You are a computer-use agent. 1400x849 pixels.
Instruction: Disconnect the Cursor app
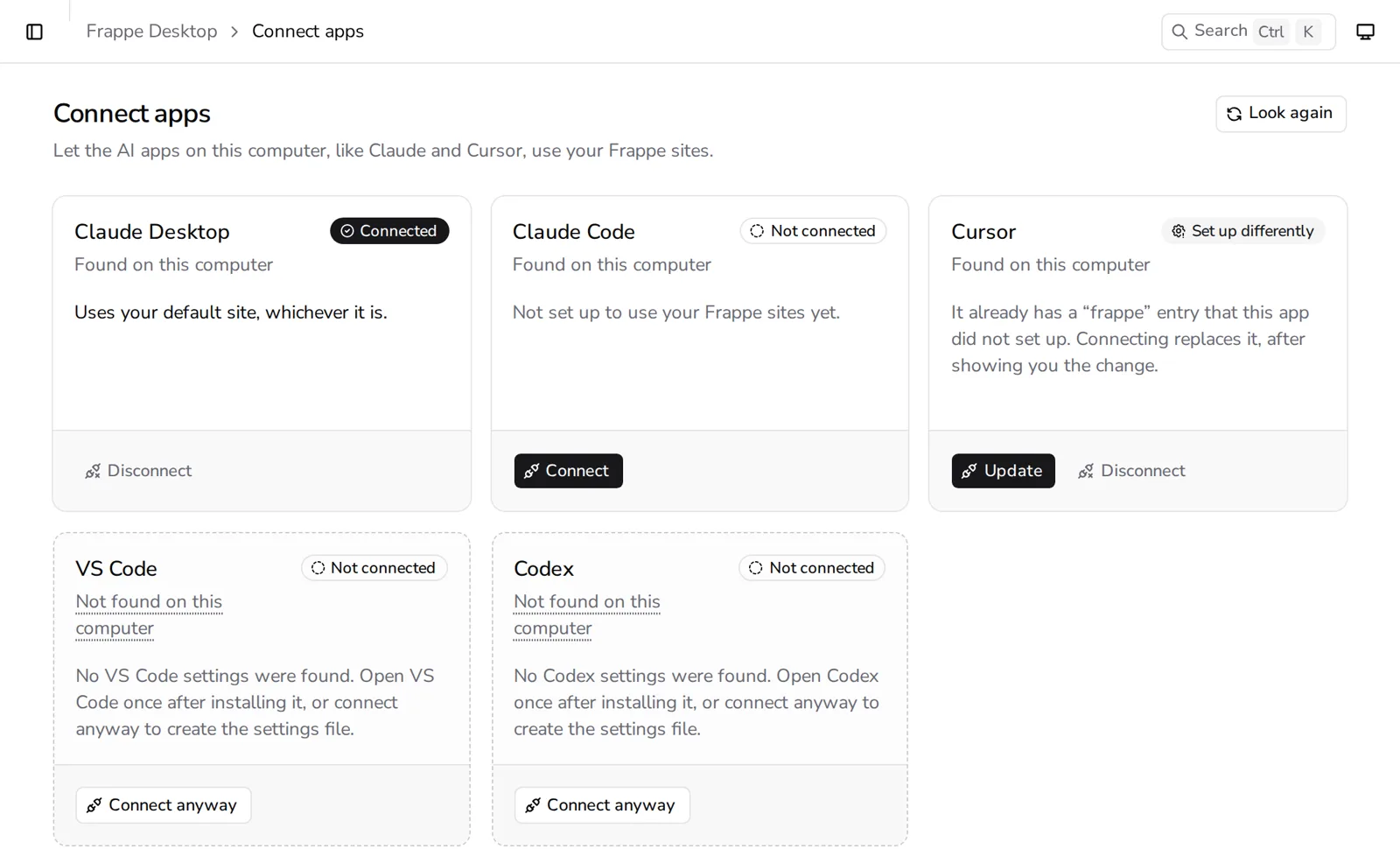[1131, 471]
